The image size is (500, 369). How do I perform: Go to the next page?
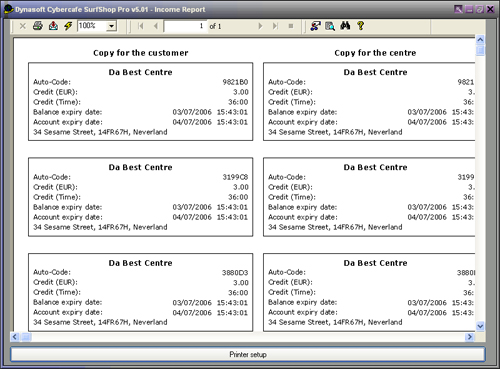260,26
